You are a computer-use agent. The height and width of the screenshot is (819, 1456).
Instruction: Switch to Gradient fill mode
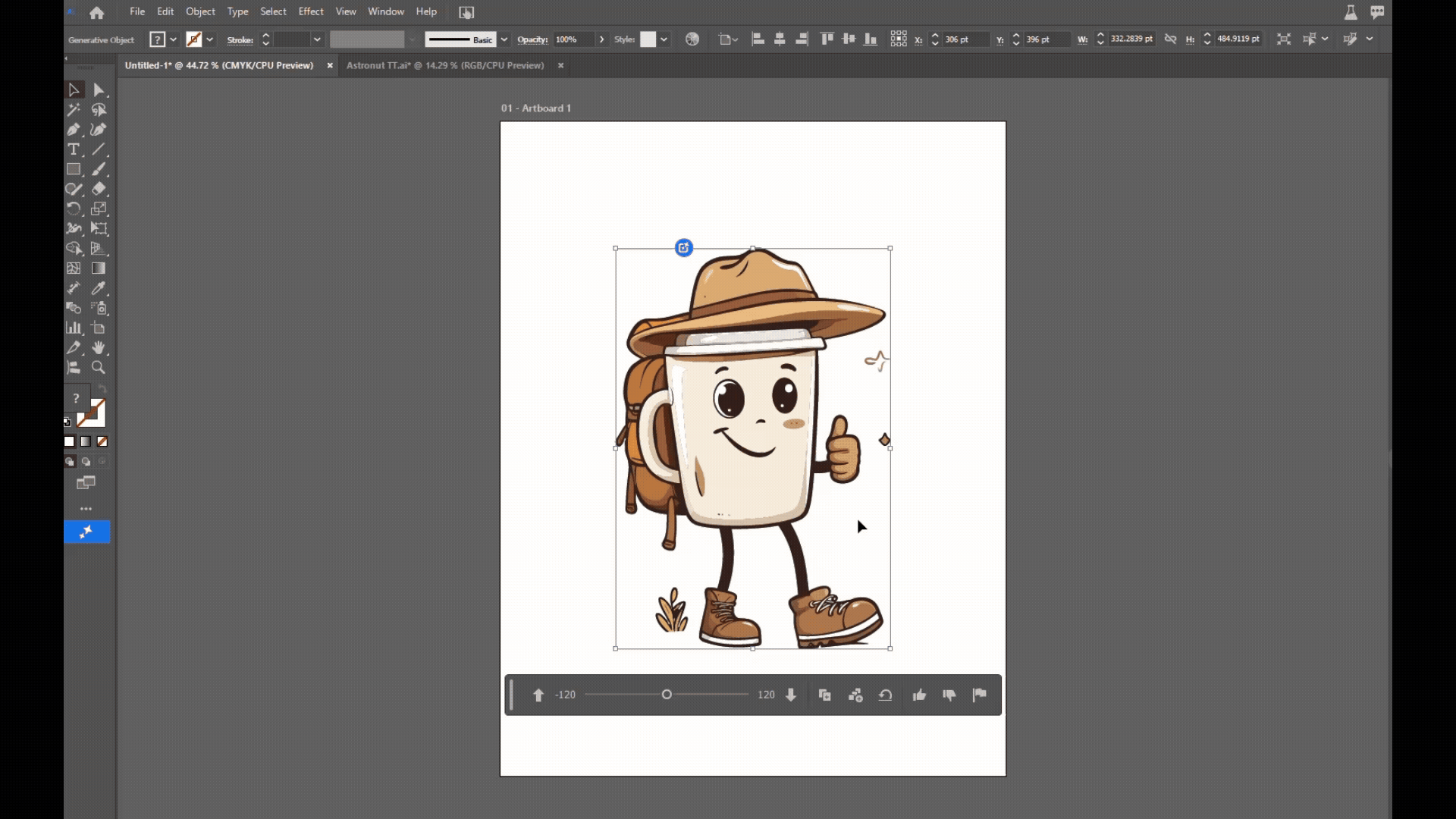[x=86, y=441]
